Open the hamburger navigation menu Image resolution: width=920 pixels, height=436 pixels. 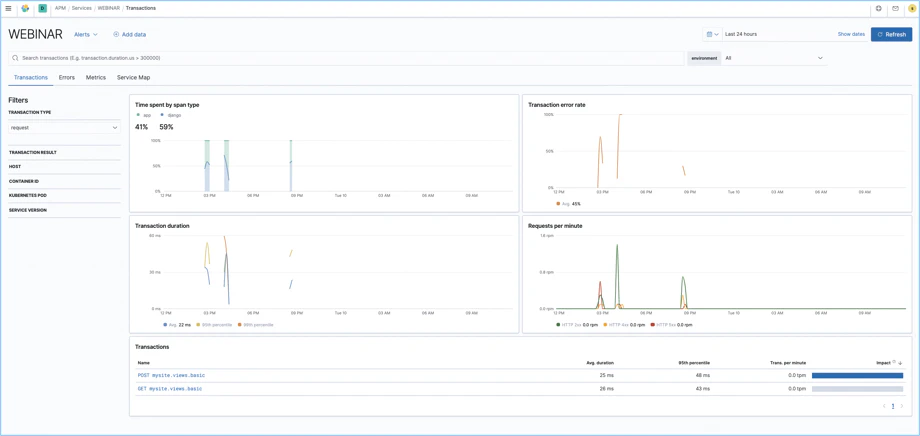(8, 9)
